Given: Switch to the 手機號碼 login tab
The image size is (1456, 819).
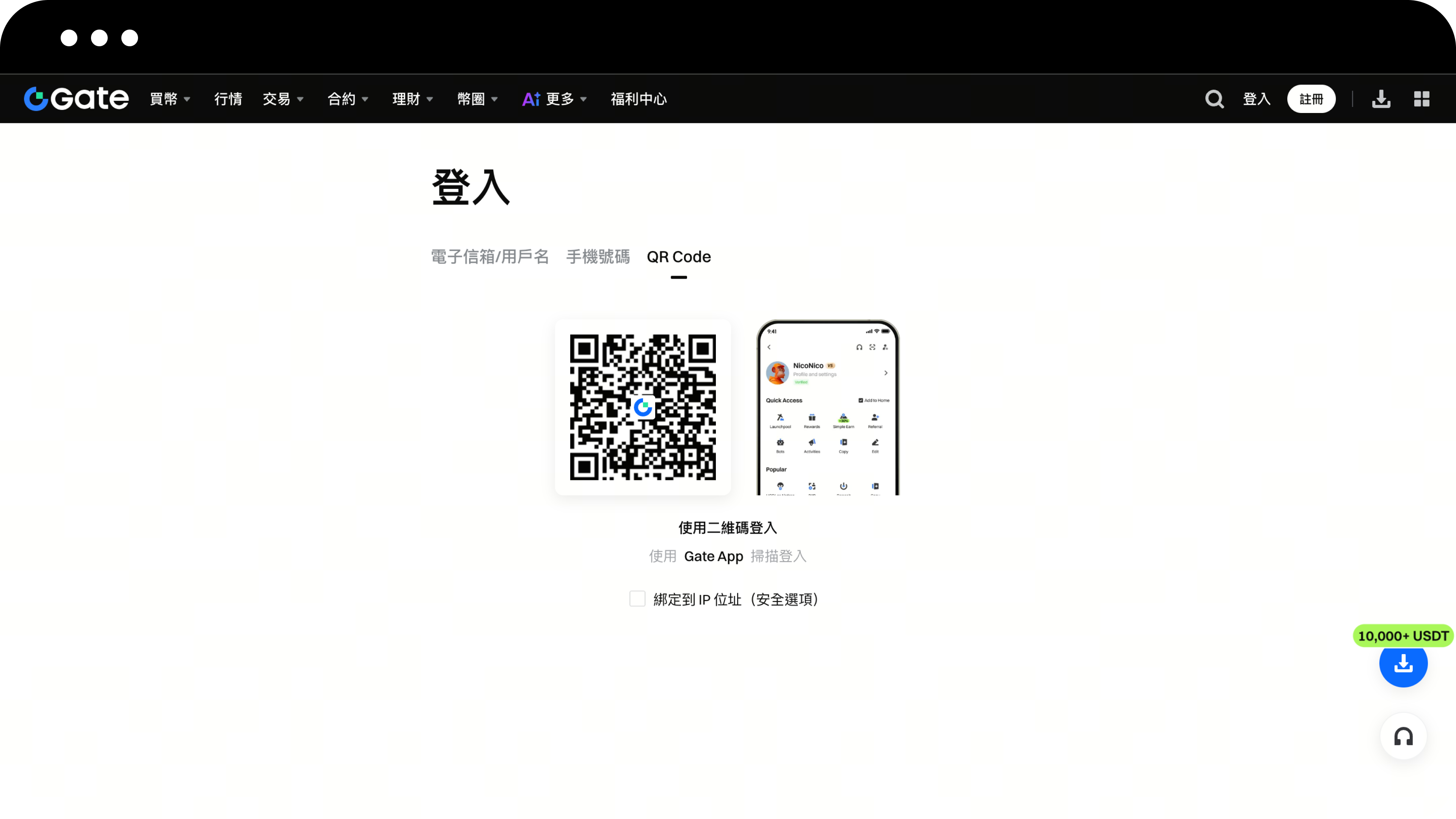Looking at the screenshot, I should 598,257.
